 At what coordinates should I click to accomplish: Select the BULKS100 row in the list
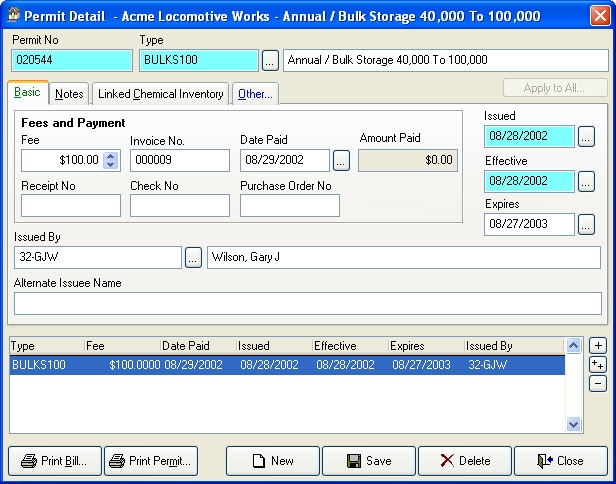287,365
